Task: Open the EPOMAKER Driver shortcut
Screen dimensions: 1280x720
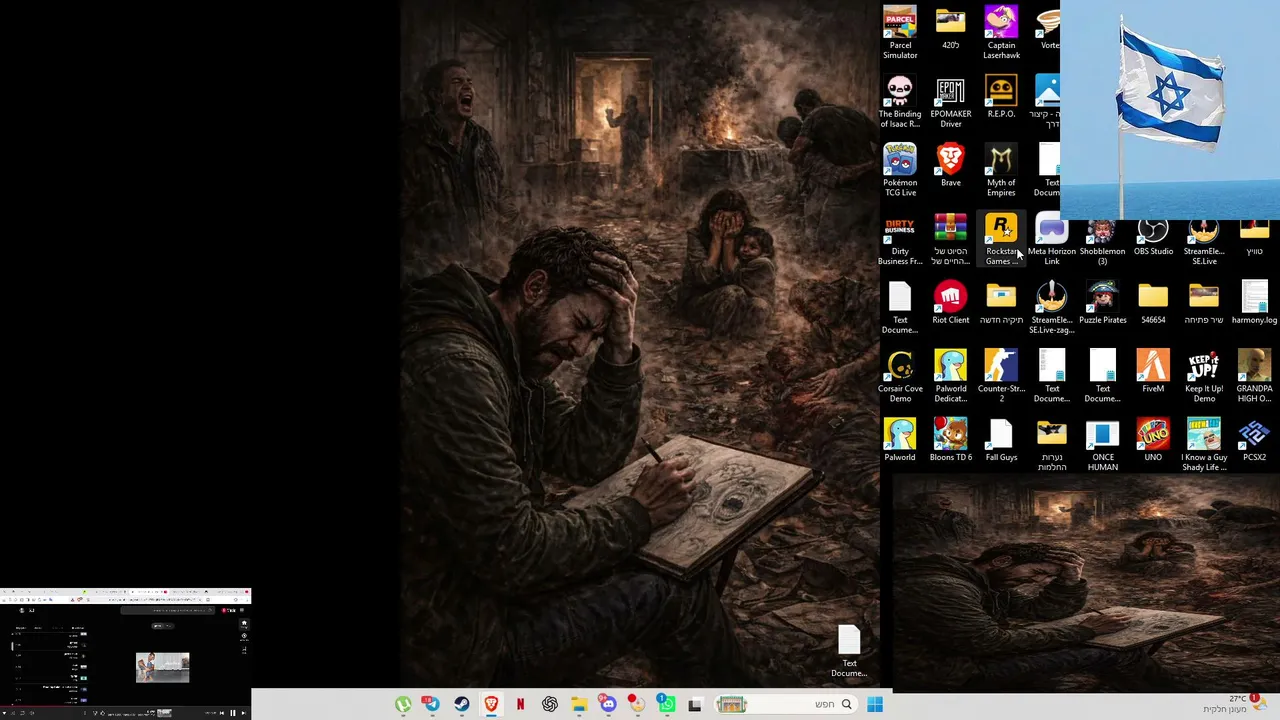Action: tap(951, 101)
